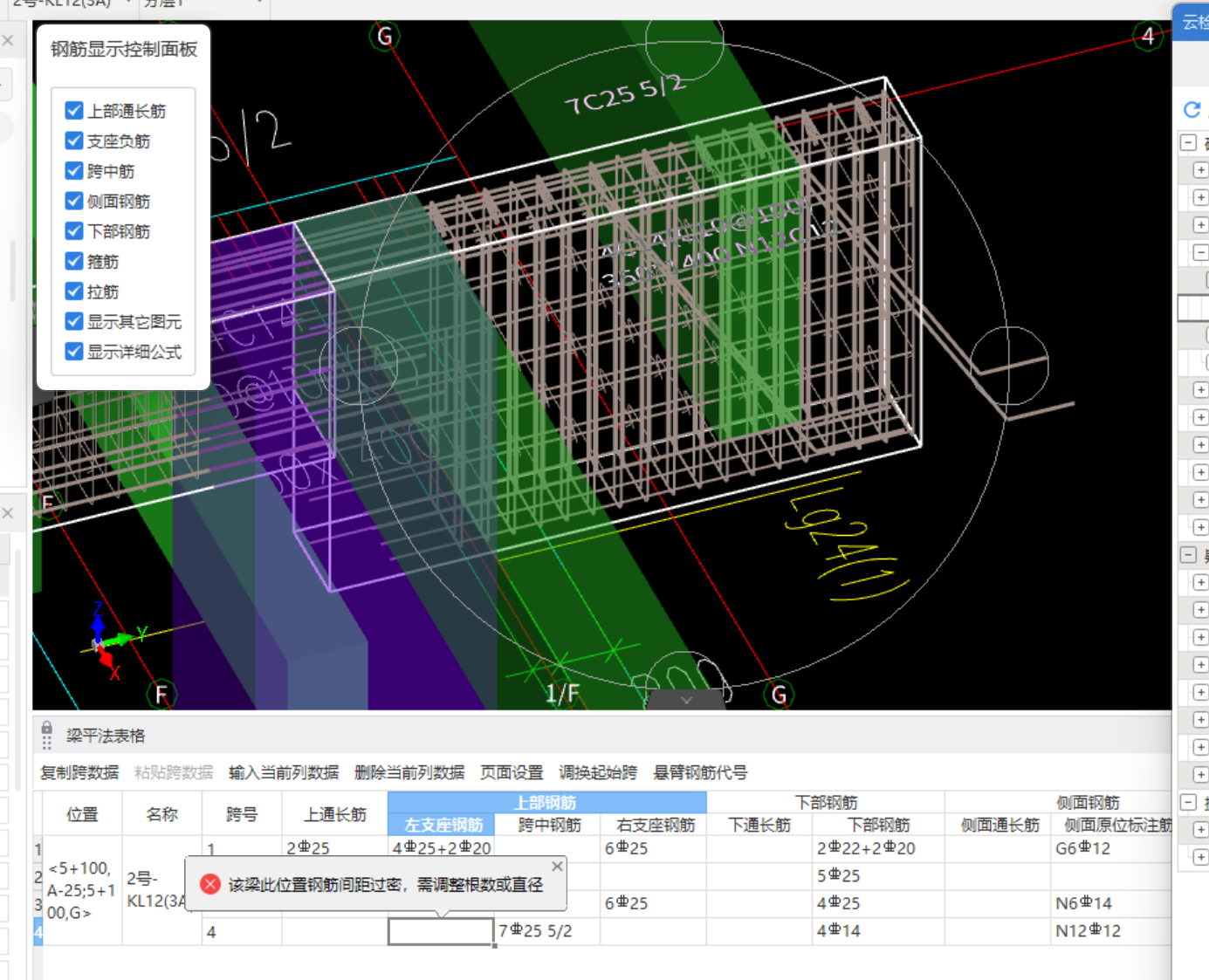Disable 显示详细公式 option
This screenshot has width=1209, height=980.
[74, 352]
